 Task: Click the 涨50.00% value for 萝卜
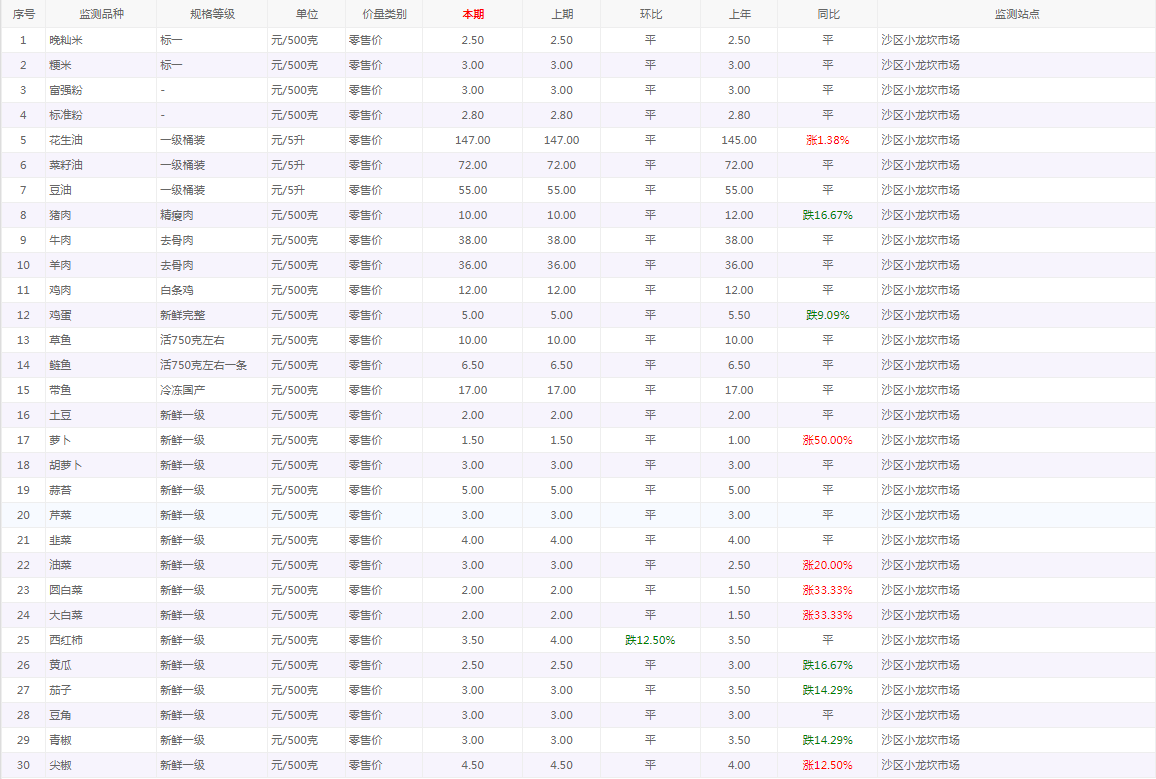pos(828,440)
